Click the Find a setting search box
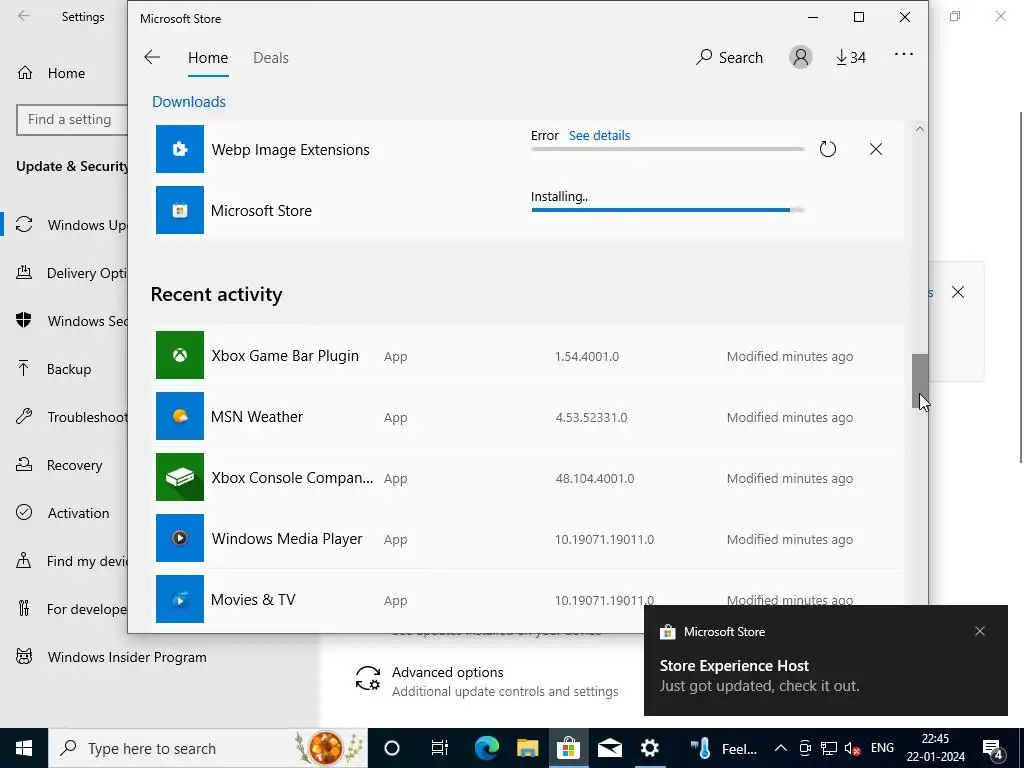Viewport: 1024px width, 768px height. tap(72, 120)
